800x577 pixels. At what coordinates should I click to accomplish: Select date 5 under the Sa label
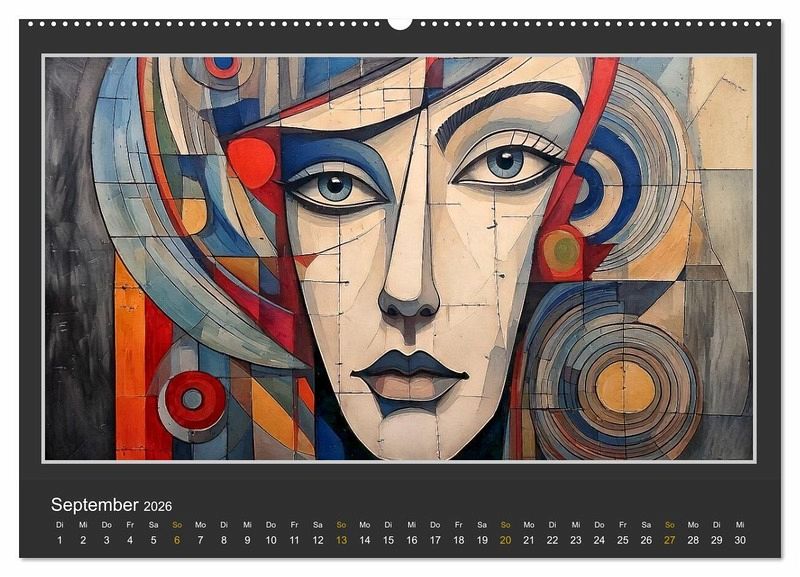pyautogui.click(x=153, y=540)
